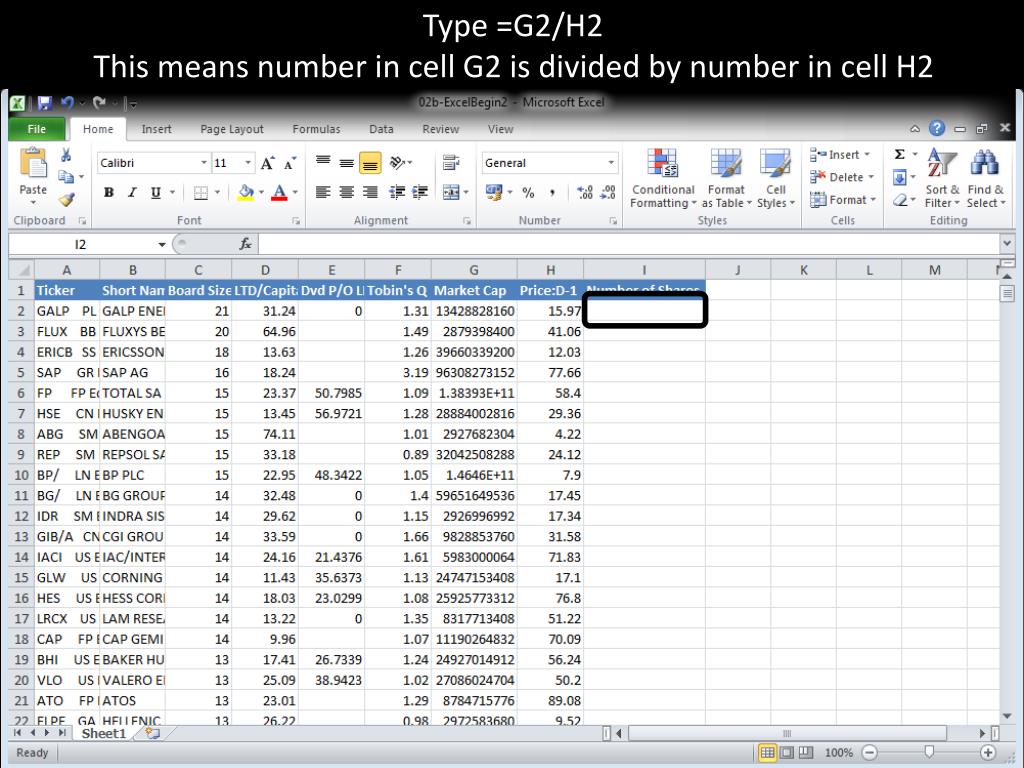The image size is (1024, 768).
Task: Click the Page Layout view button in status bar
Action: tap(787, 752)
